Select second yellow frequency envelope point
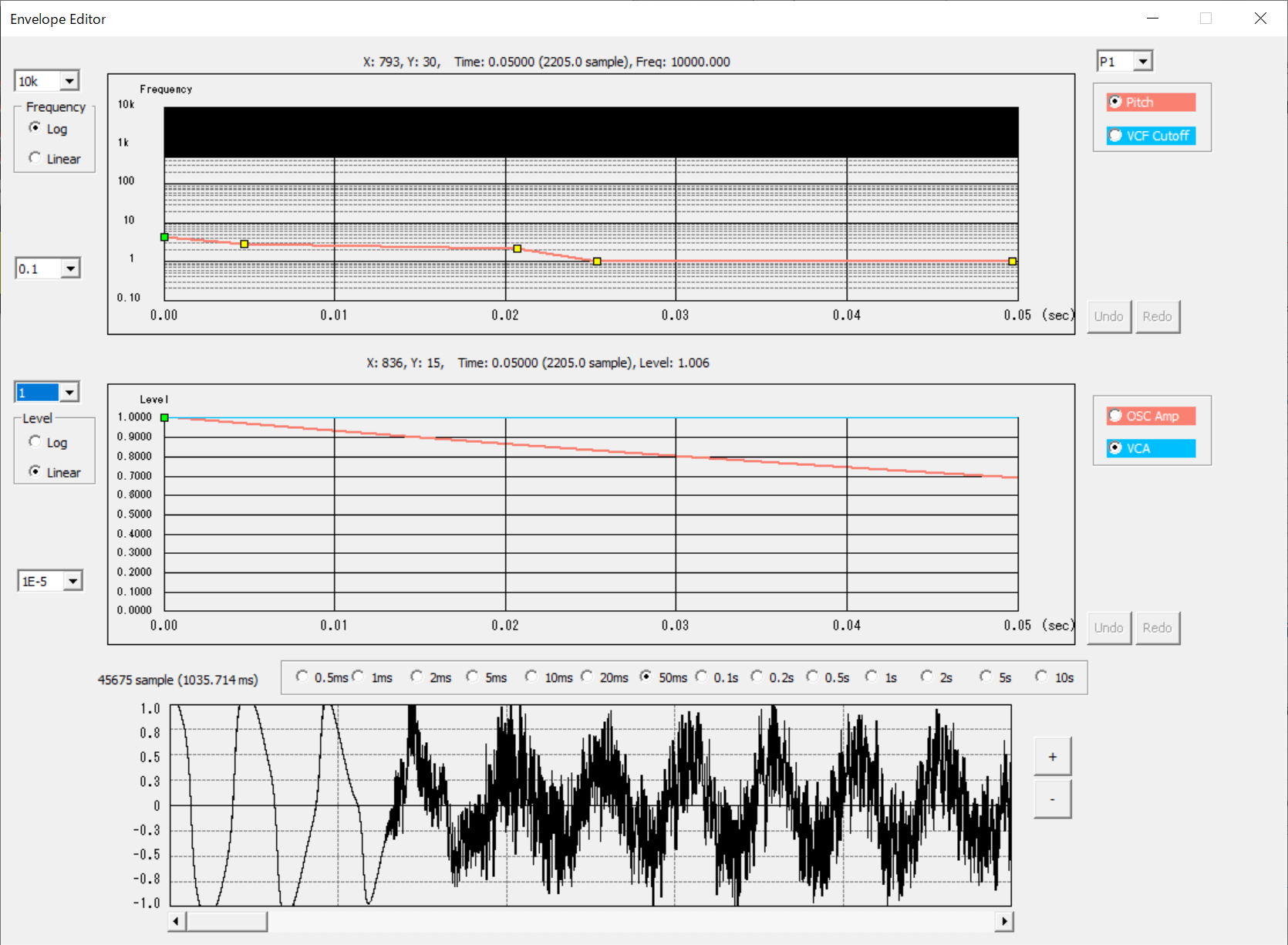The height and width of the screenshot is (945, 1288). coord(244,244)
